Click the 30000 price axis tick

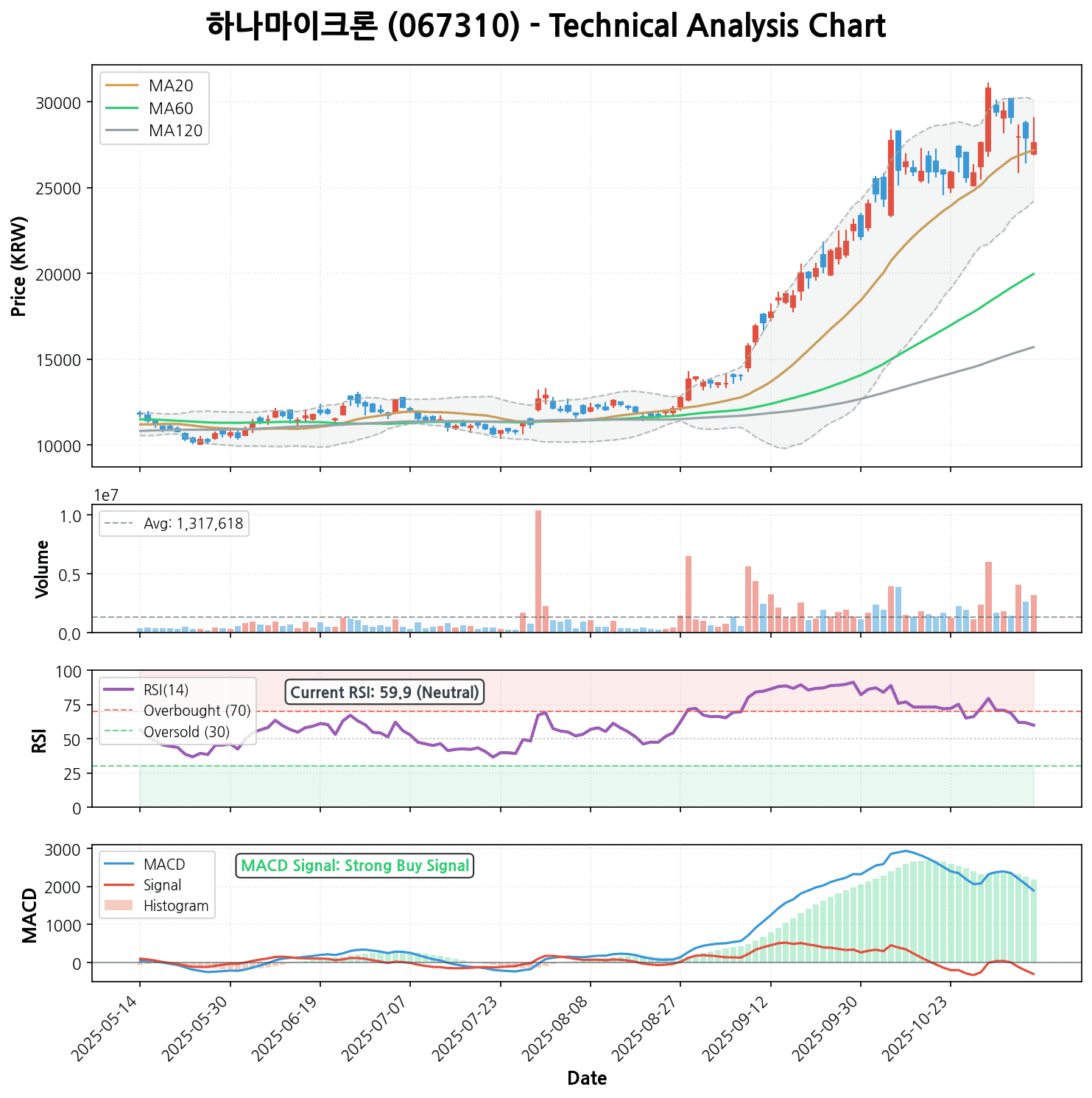tap(57, 102)
